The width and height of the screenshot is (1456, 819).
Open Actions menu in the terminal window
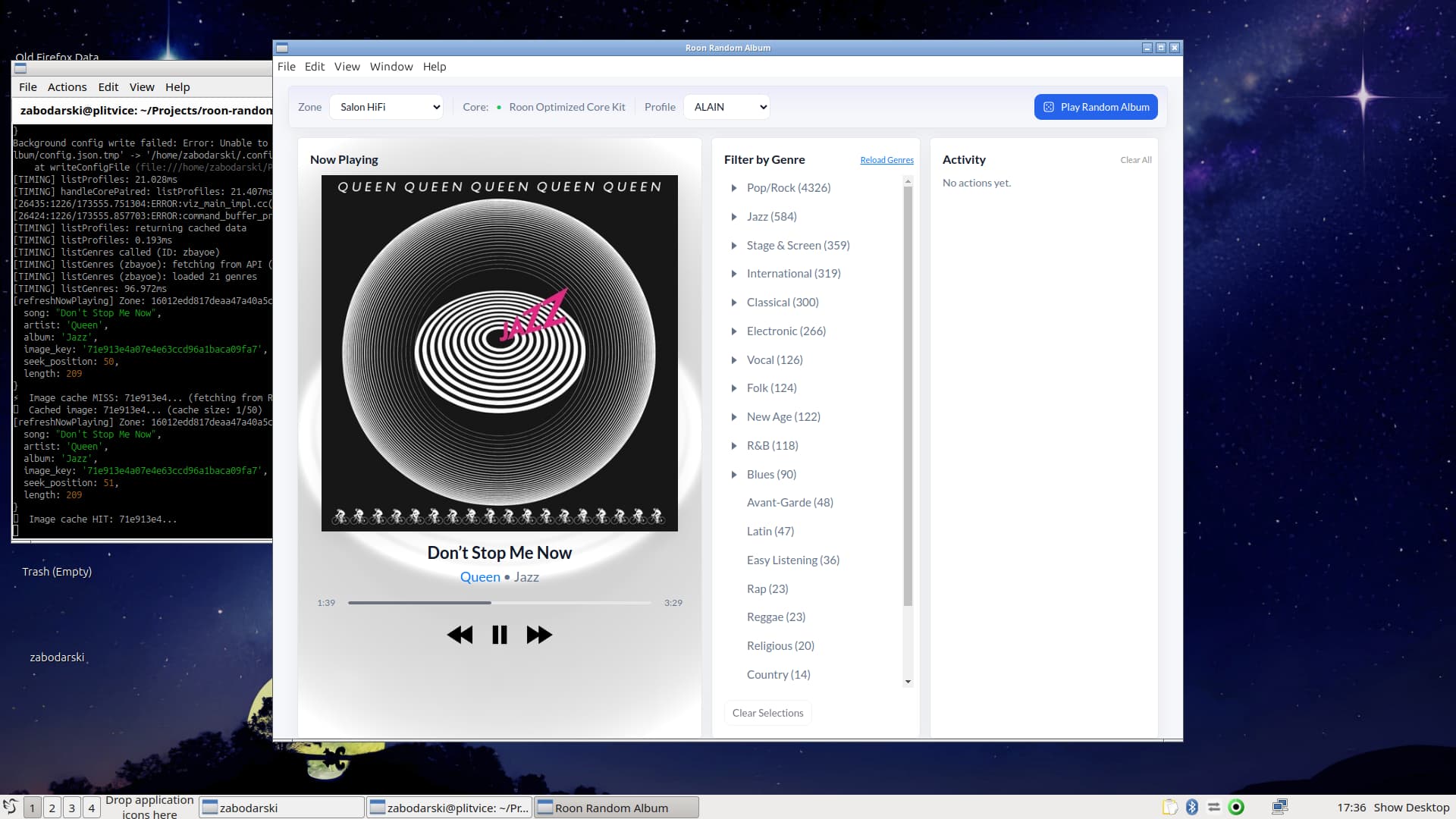coord(67,87)
